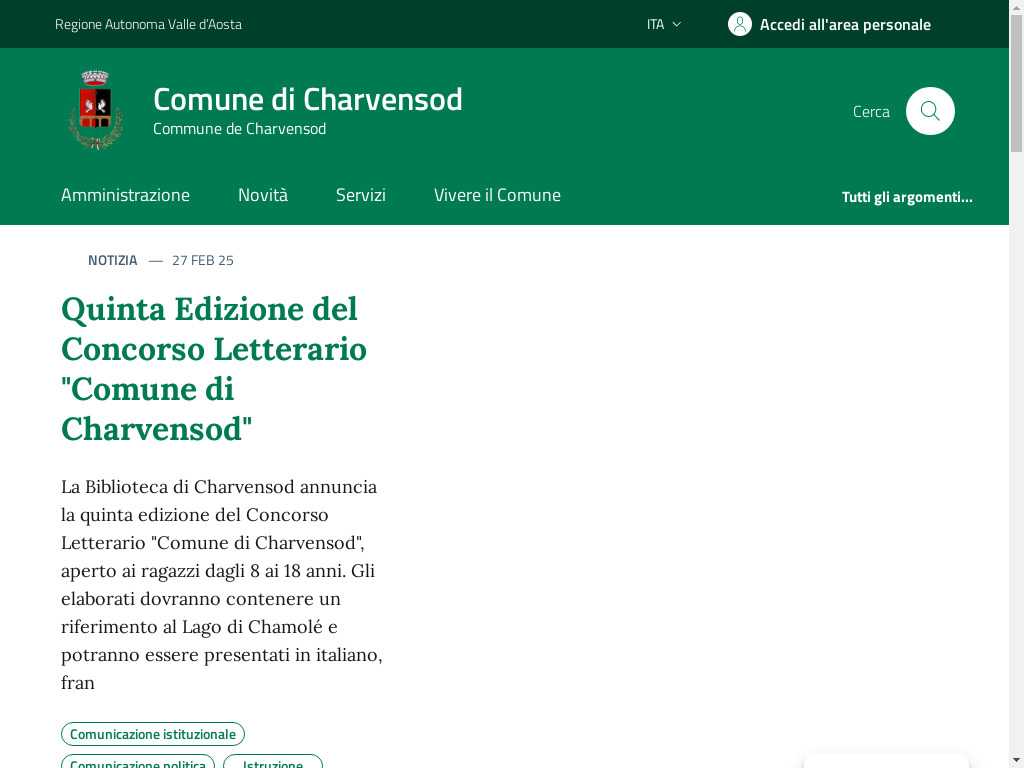Open the Amministrazione menu
Screen dimensions: 1024x768
125,195
